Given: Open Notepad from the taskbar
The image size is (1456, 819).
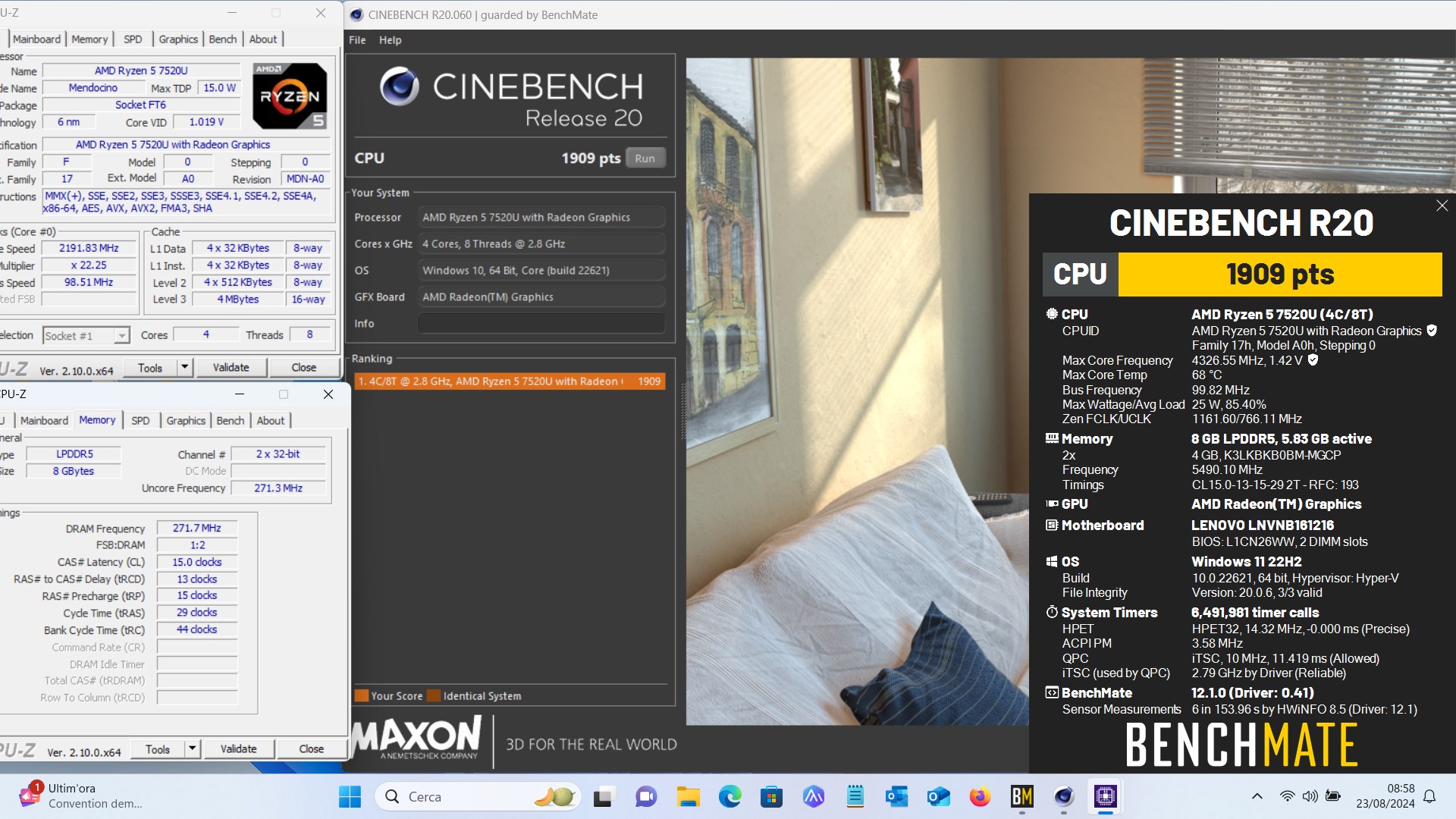Looking at the screenshot, I should click(855, 796).
